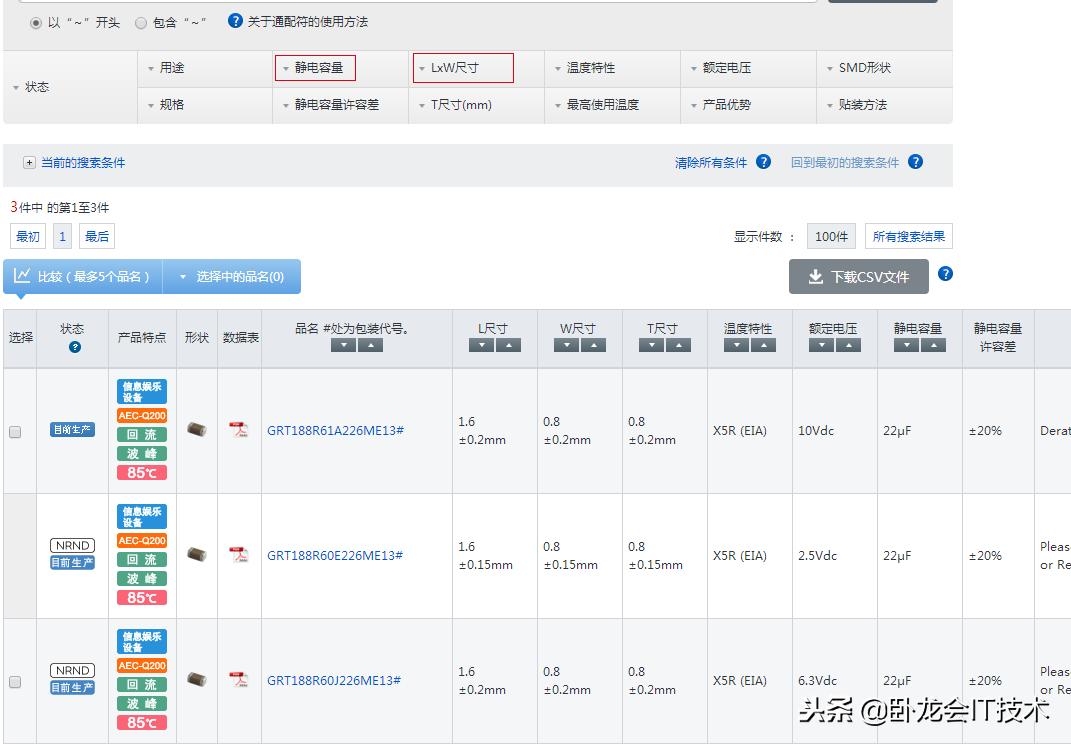Click help icon beside 下载CSV文件 button
The image size is (1071, 745).
tap(945, 274)
